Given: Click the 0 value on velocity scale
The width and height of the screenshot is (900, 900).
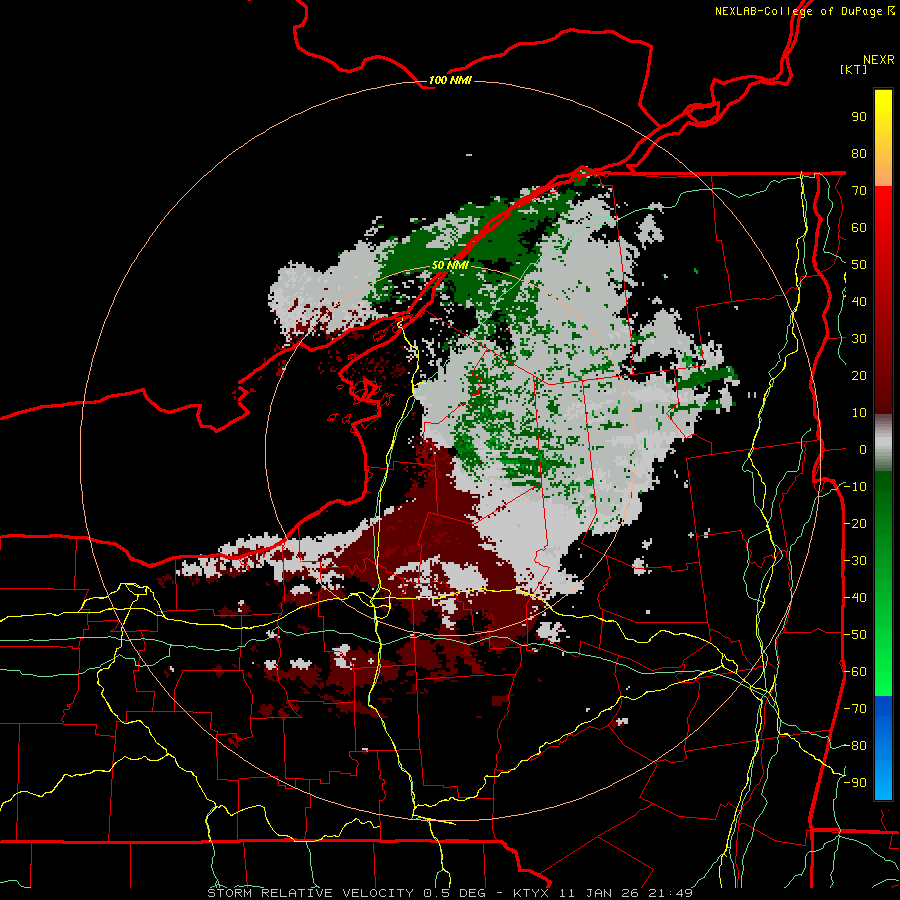Looking at the screenshot, I should [863, 449].
